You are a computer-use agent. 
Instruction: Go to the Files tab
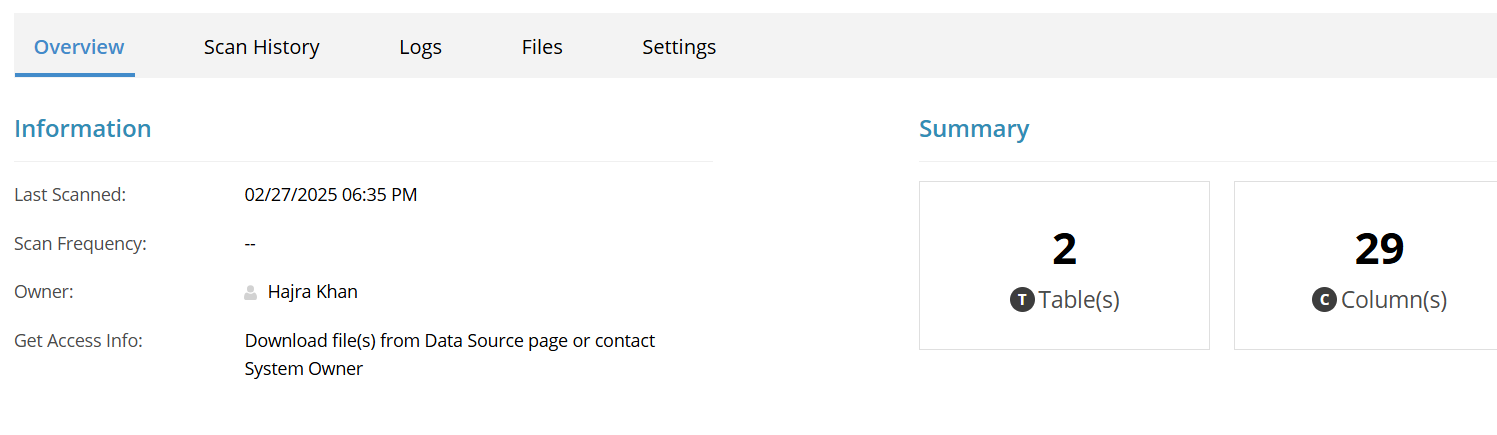click(542, 47)
